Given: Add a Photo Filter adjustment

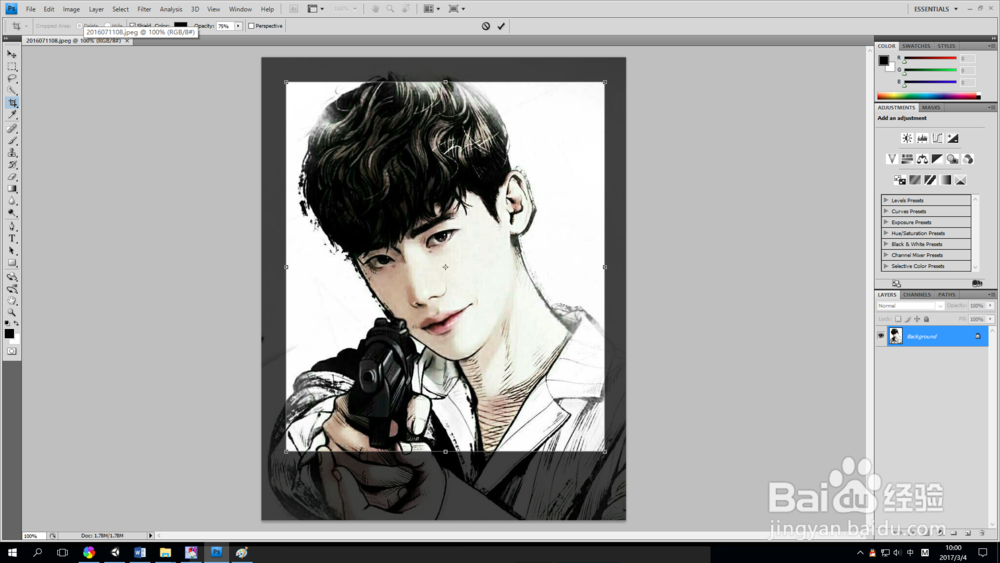Looking at the screenshot, I should 953,159.
